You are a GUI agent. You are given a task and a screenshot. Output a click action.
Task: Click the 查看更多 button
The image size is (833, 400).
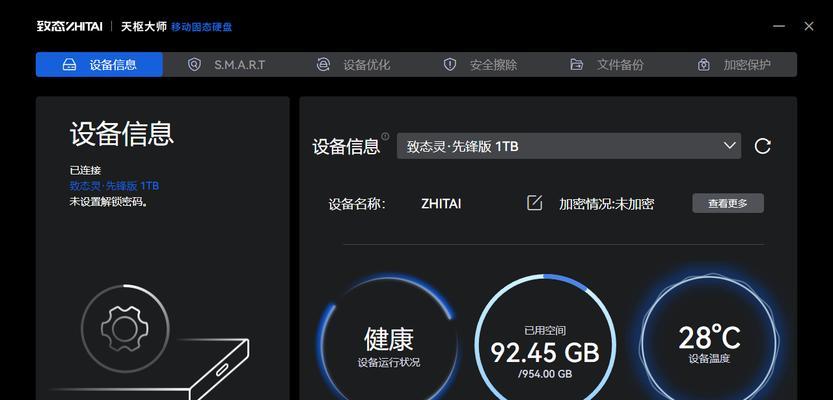tap(728, 203)
